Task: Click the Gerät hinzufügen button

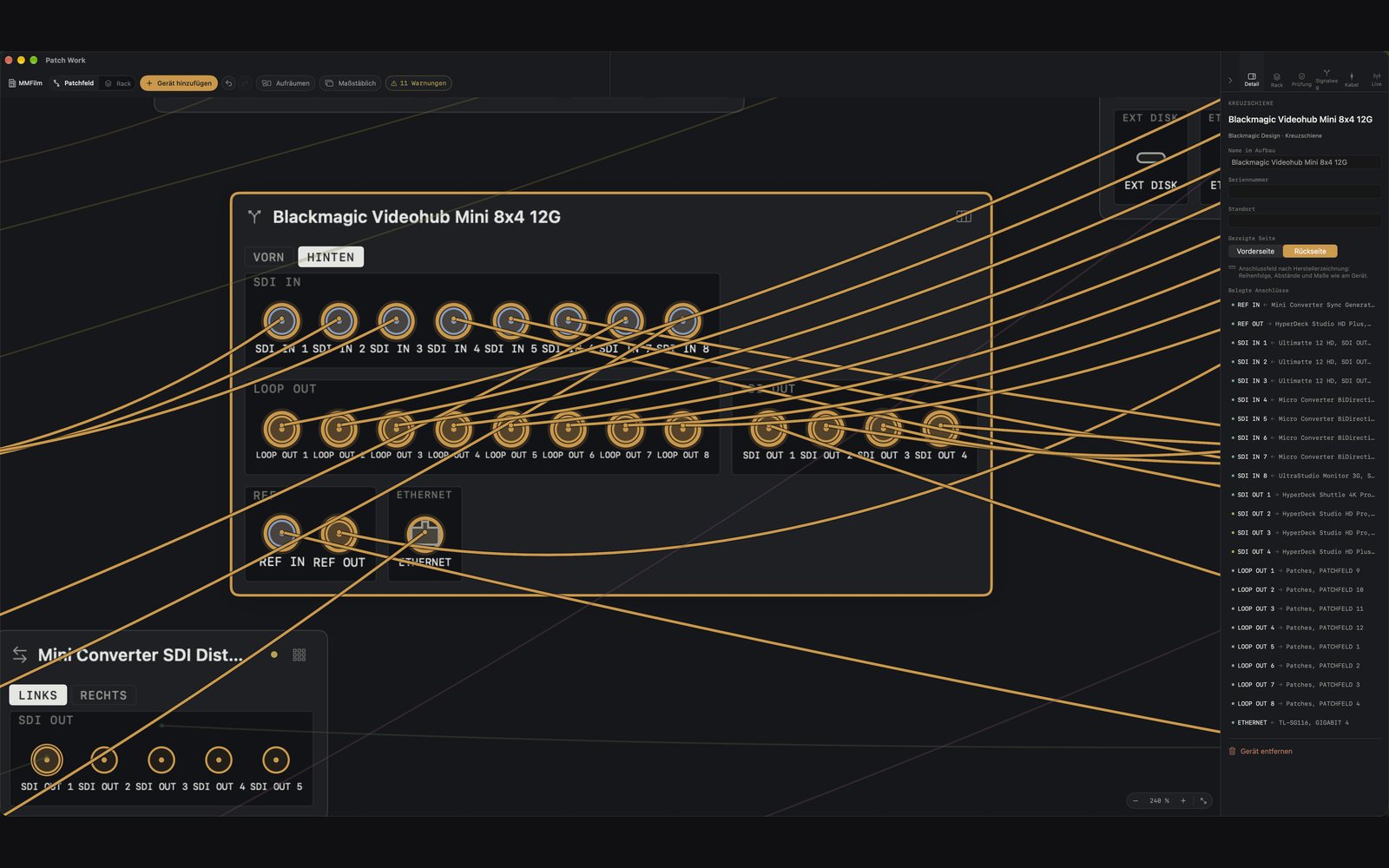Action: [179, 83]
